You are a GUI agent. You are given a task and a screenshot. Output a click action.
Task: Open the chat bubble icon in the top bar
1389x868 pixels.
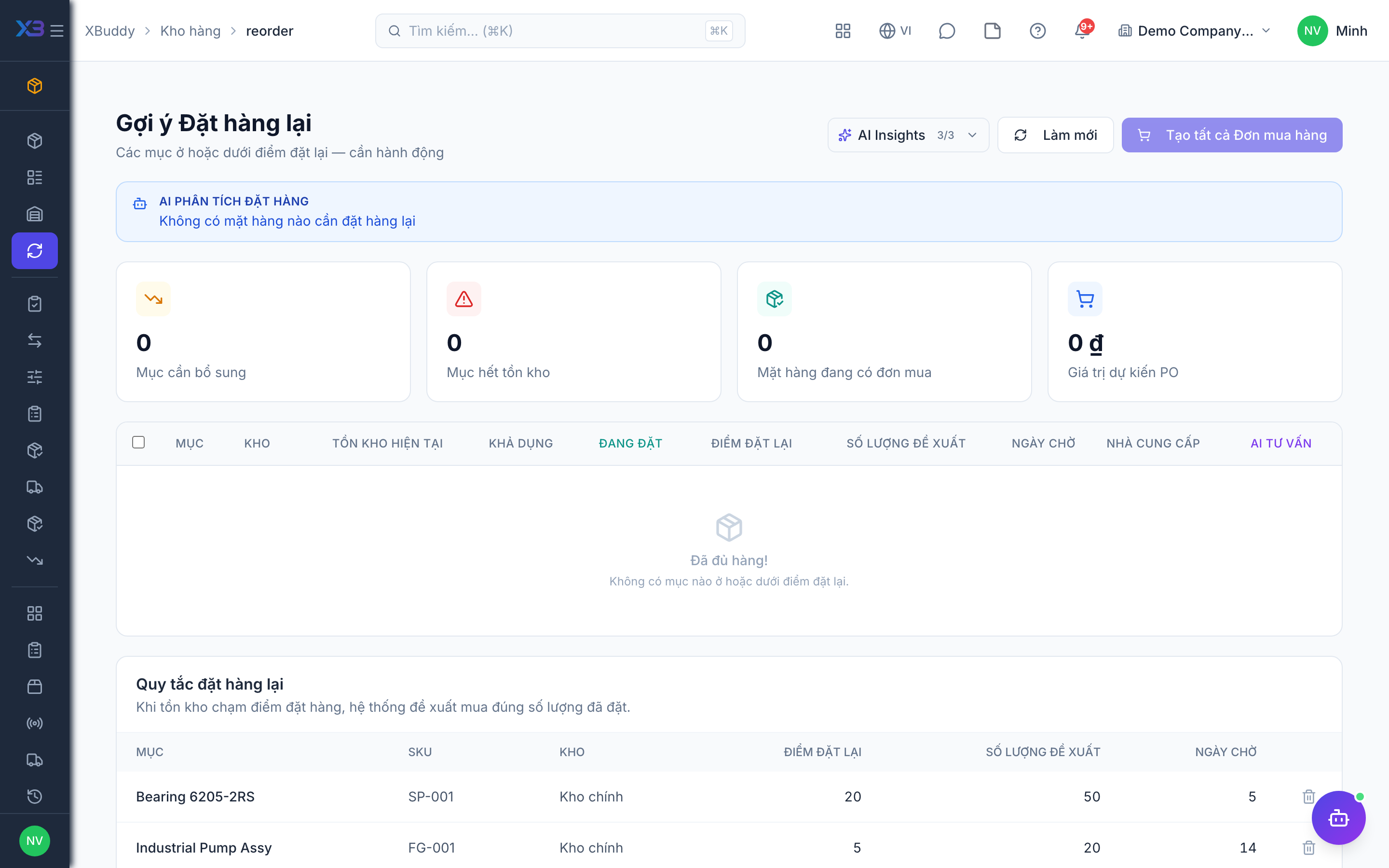coord(946,30)
